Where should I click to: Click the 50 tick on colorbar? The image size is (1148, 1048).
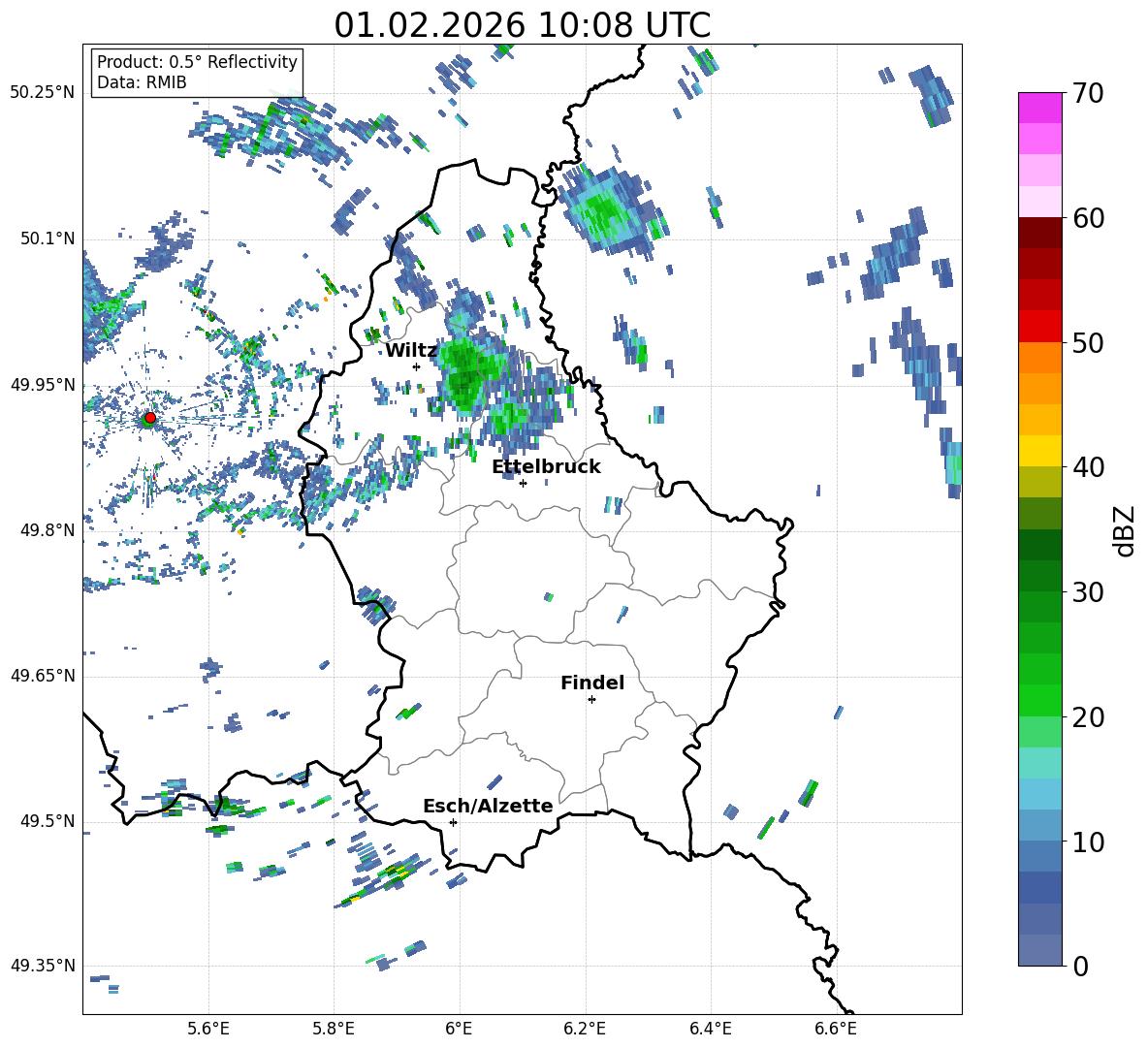tap(1087, 342)
